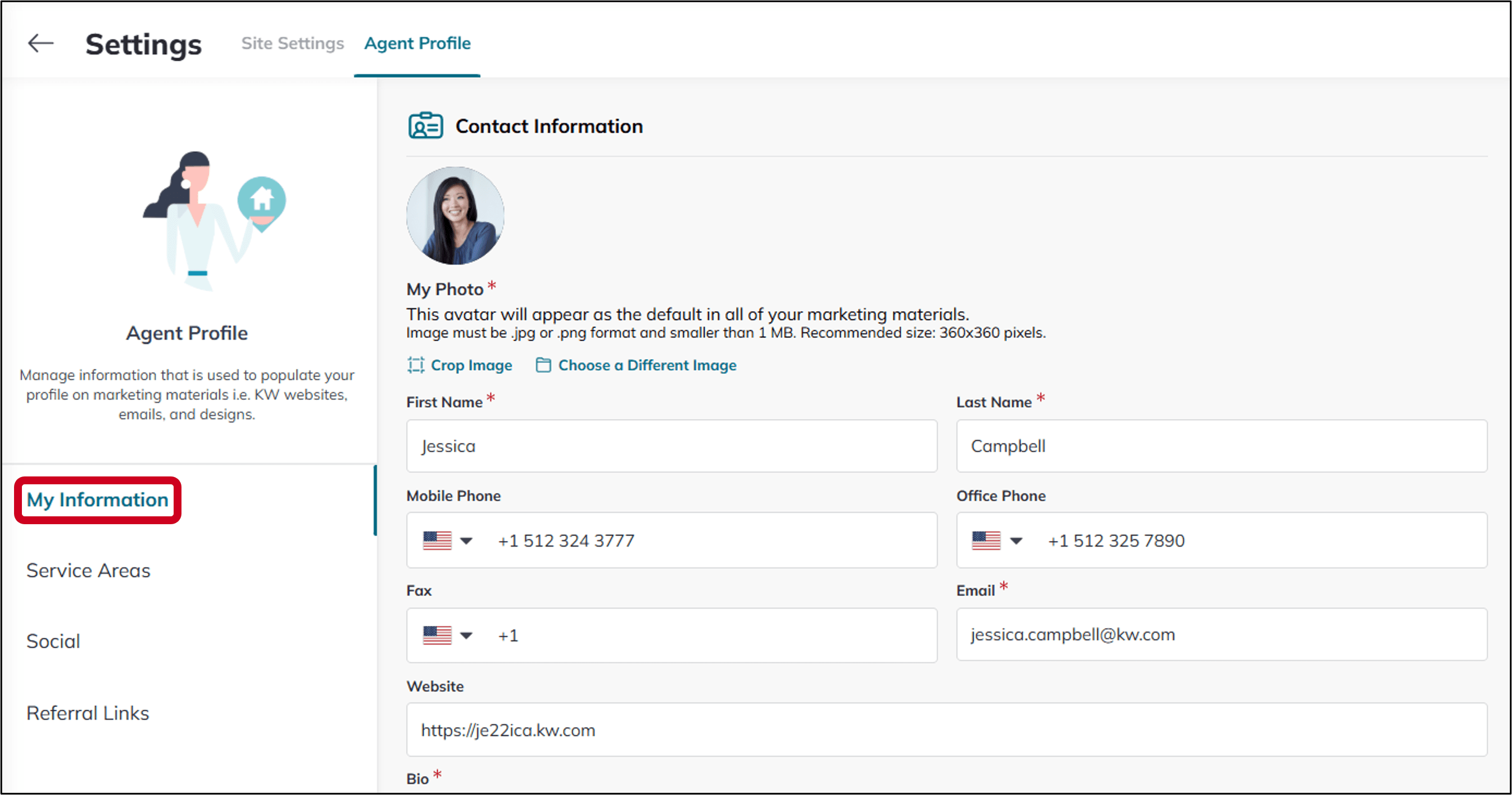
Task: Click the Website field with https://je22ica.kw.com
Action: [947, 730]
